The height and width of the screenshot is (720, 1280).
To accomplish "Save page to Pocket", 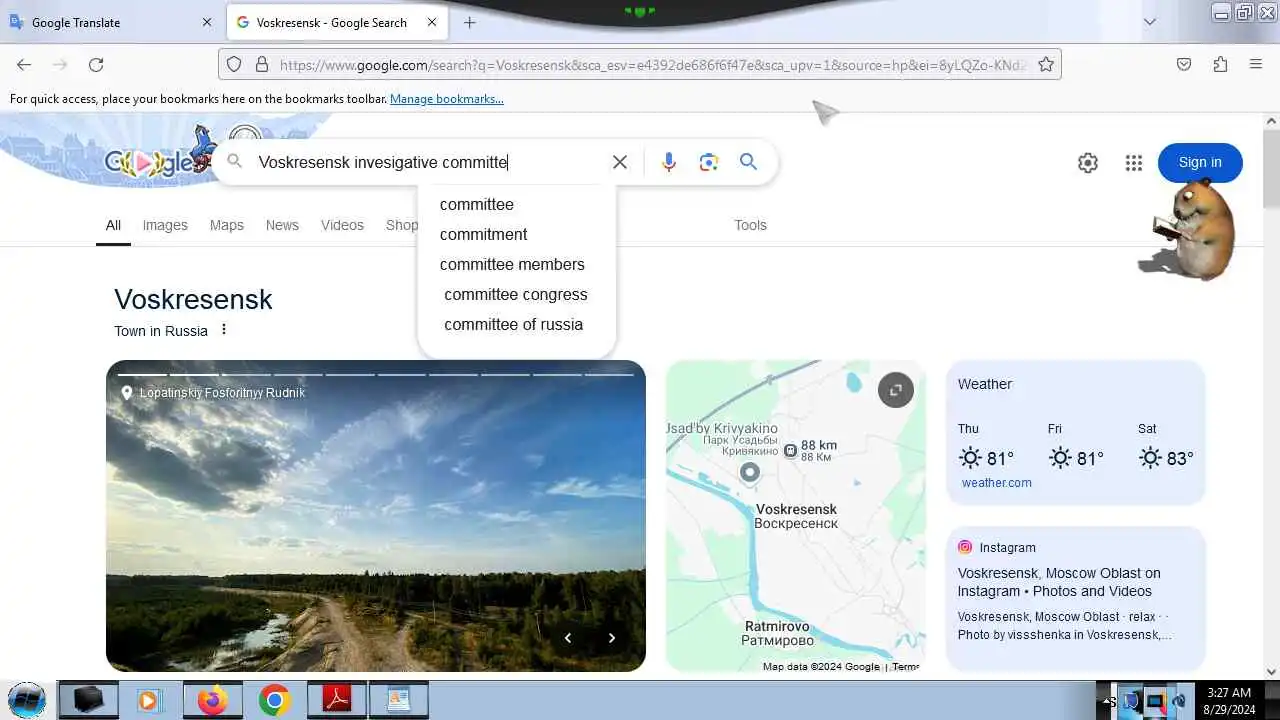I will (x=1184, y=64).
